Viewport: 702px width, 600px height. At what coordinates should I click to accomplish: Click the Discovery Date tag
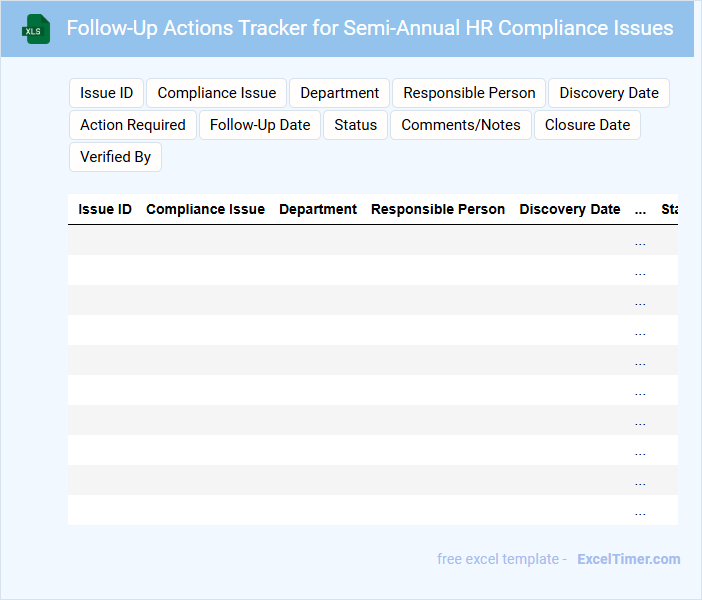click(x=609, y=93)
